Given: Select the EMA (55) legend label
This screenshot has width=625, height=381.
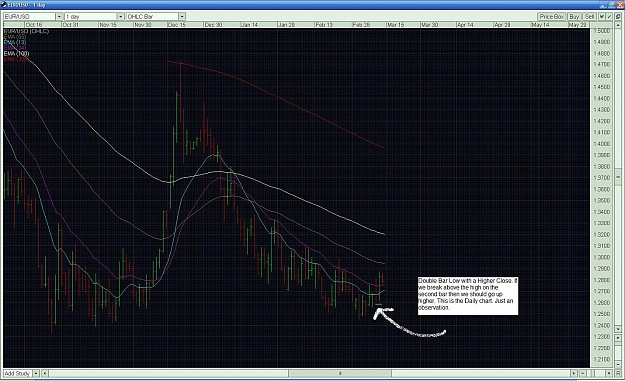Looking at the screenshot, I should coord(15,37).
